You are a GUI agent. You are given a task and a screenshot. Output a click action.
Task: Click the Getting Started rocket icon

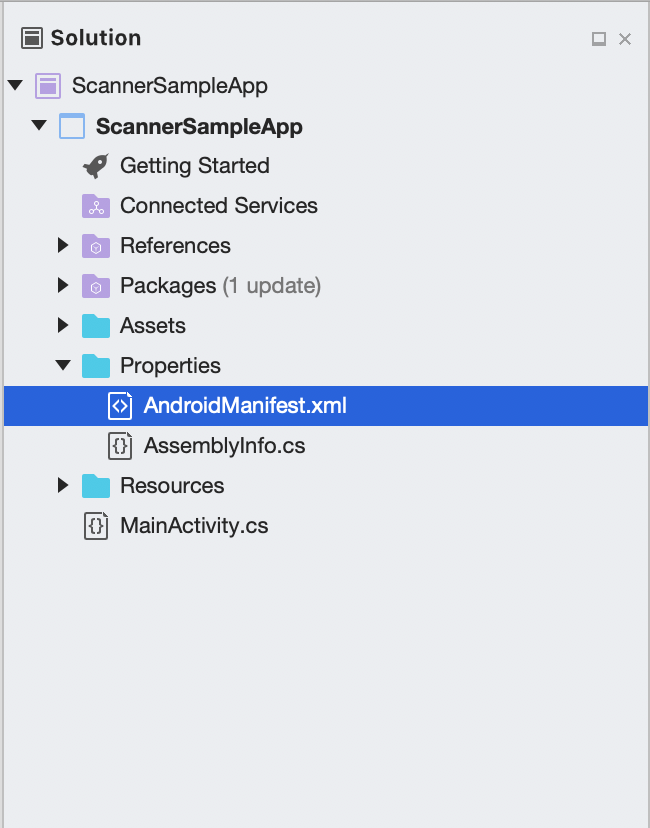(96, 166)
